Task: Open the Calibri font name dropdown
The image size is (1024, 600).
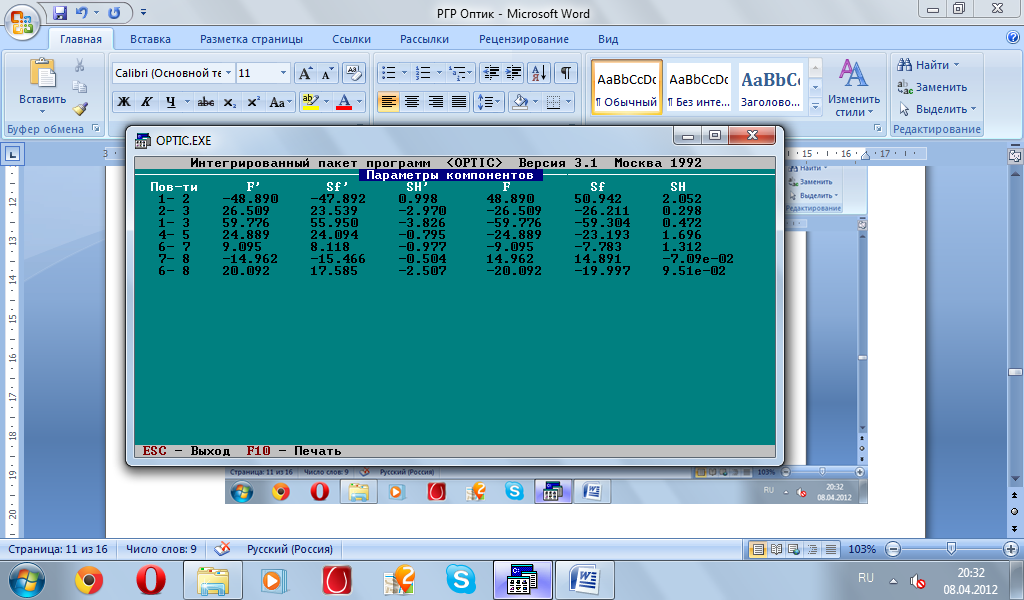Action: (229, 72)
